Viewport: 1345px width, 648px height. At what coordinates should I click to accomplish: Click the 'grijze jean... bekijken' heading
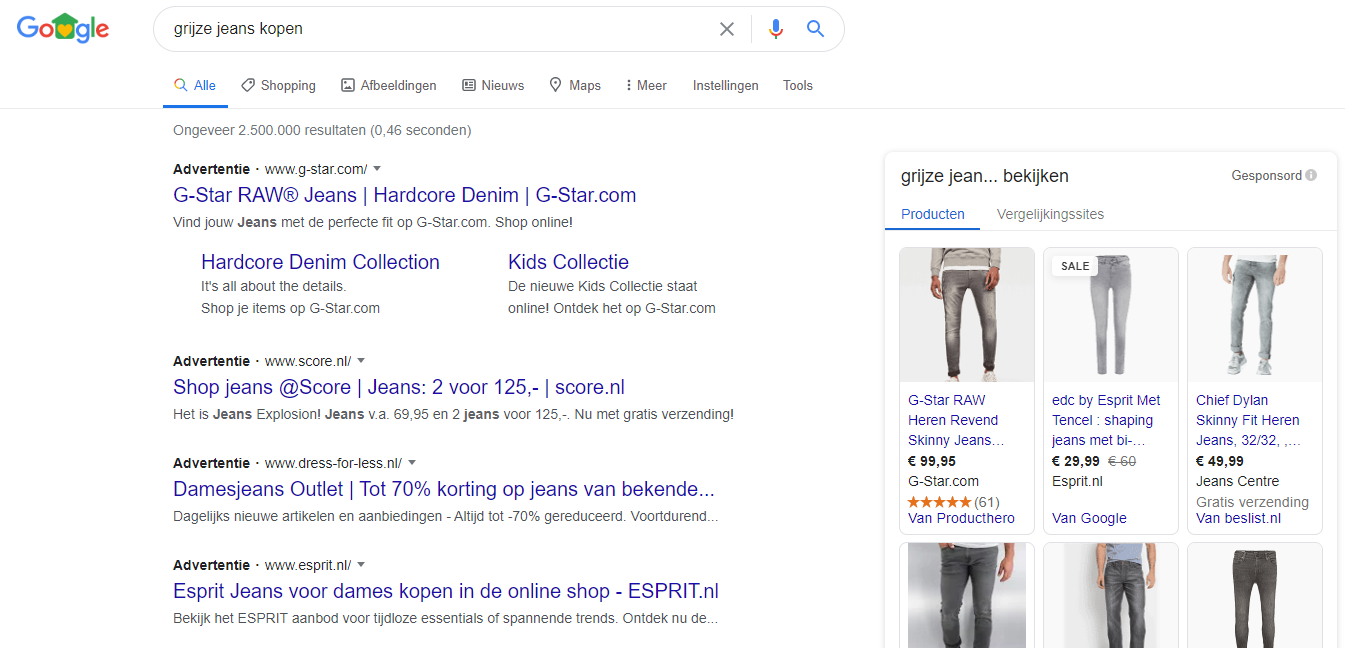point(985,176)
